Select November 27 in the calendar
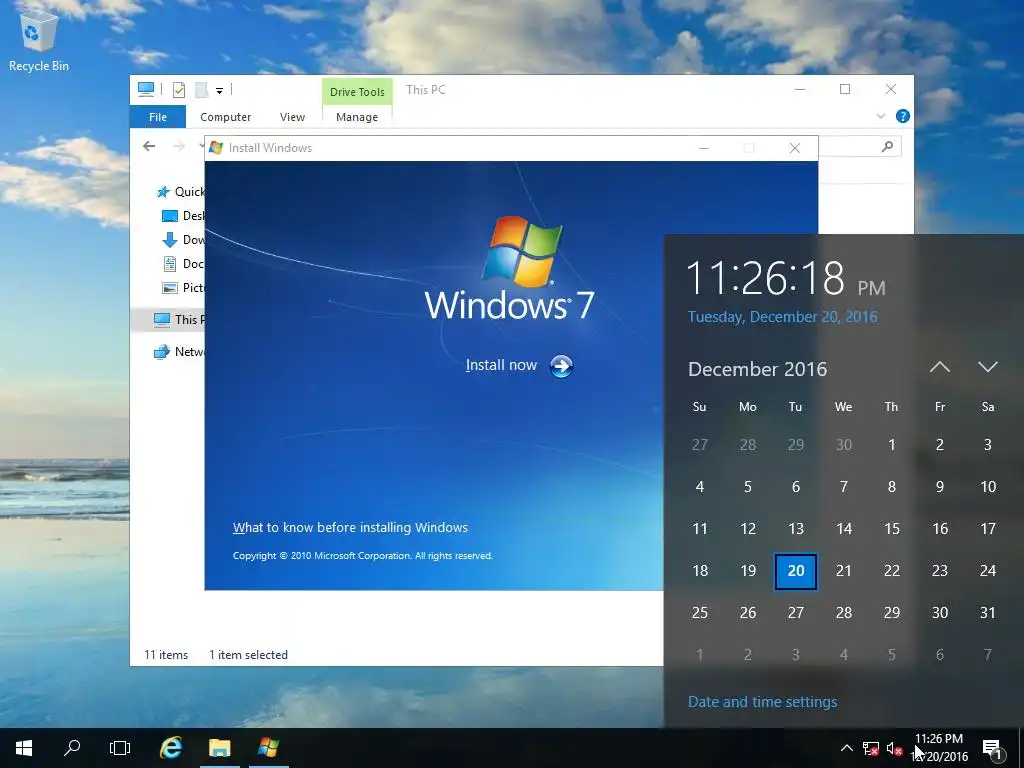Screen dimensions: 1024x768 (x=699, y=445)
